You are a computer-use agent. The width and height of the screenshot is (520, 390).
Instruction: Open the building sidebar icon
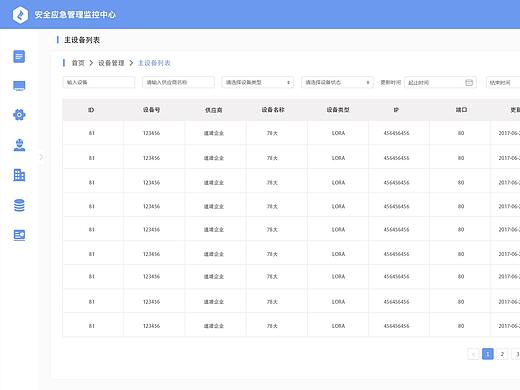19,175
